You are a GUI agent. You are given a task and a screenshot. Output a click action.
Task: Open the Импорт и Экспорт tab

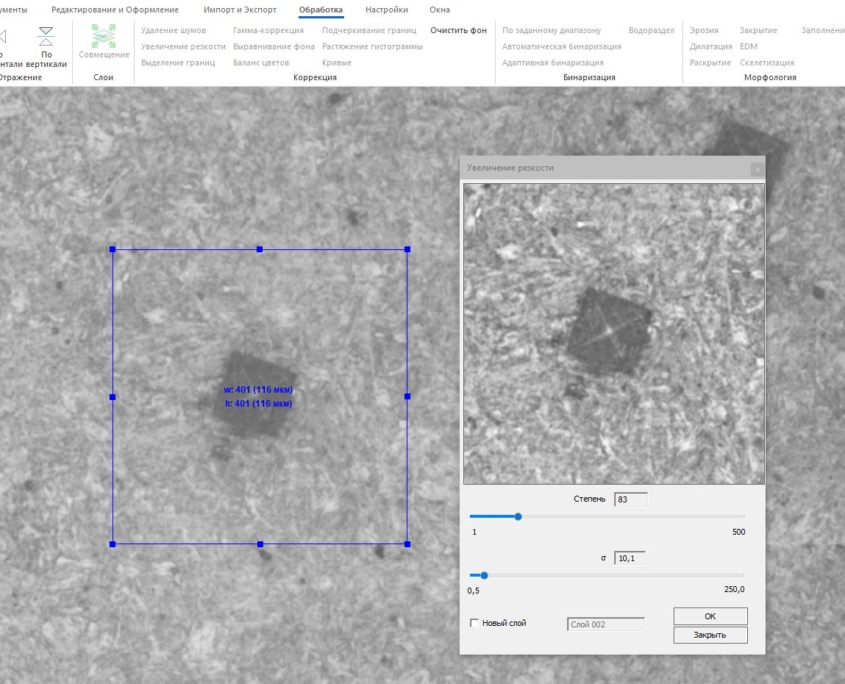[x=240, y=10]
